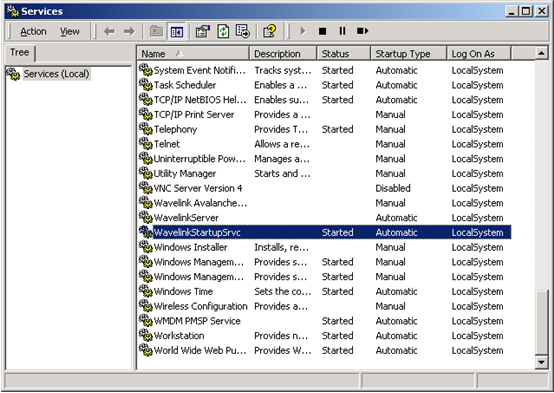This screenshot has width=554, height=393.
Task: Click the Telephony service gear icon
Action: click(x=146, y=129)
